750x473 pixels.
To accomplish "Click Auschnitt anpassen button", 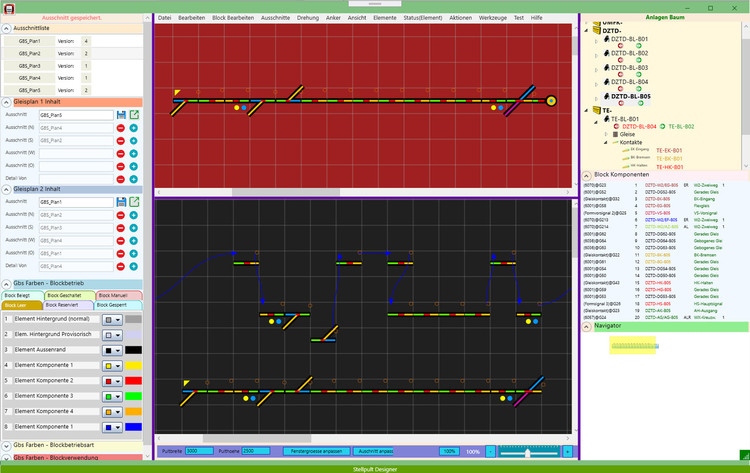I will tap(380, 451).
